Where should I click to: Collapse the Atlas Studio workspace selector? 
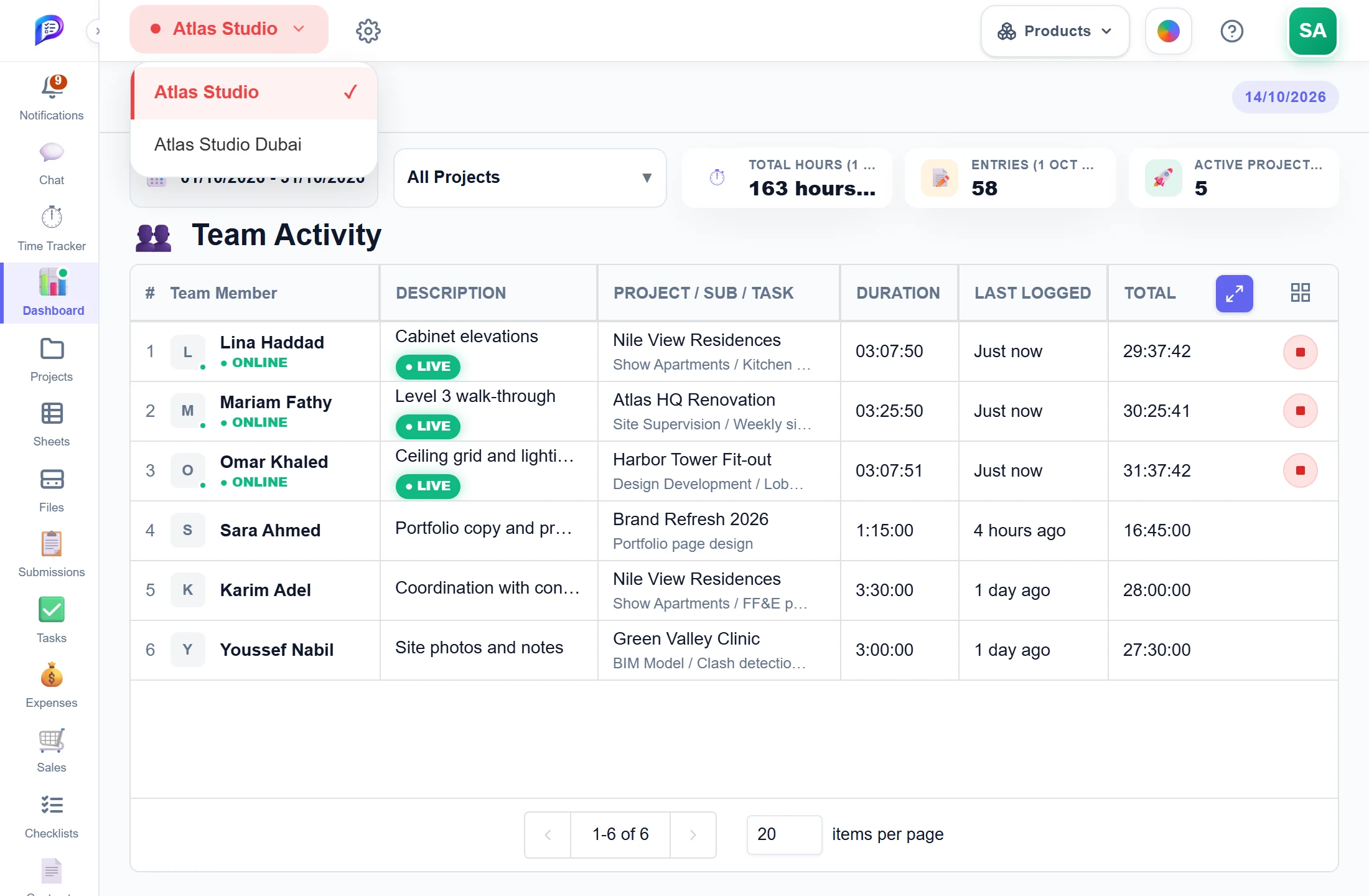229,29
